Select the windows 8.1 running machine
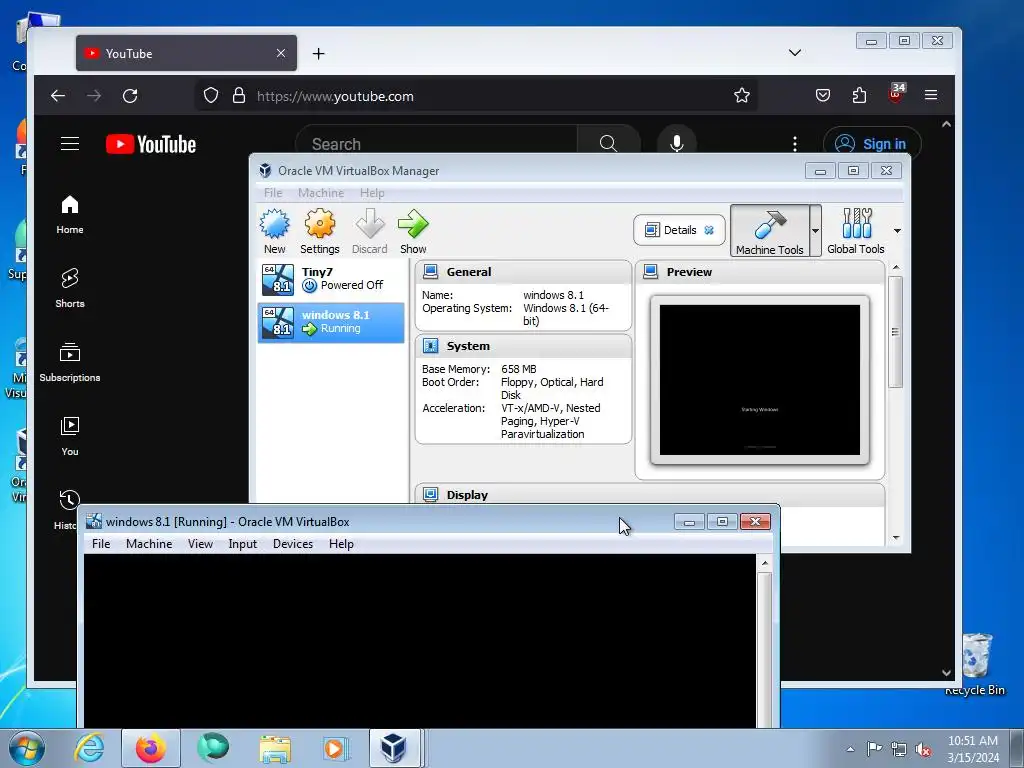The height and width of the screenshot is (768, 1024). click(x=331, y=323)
